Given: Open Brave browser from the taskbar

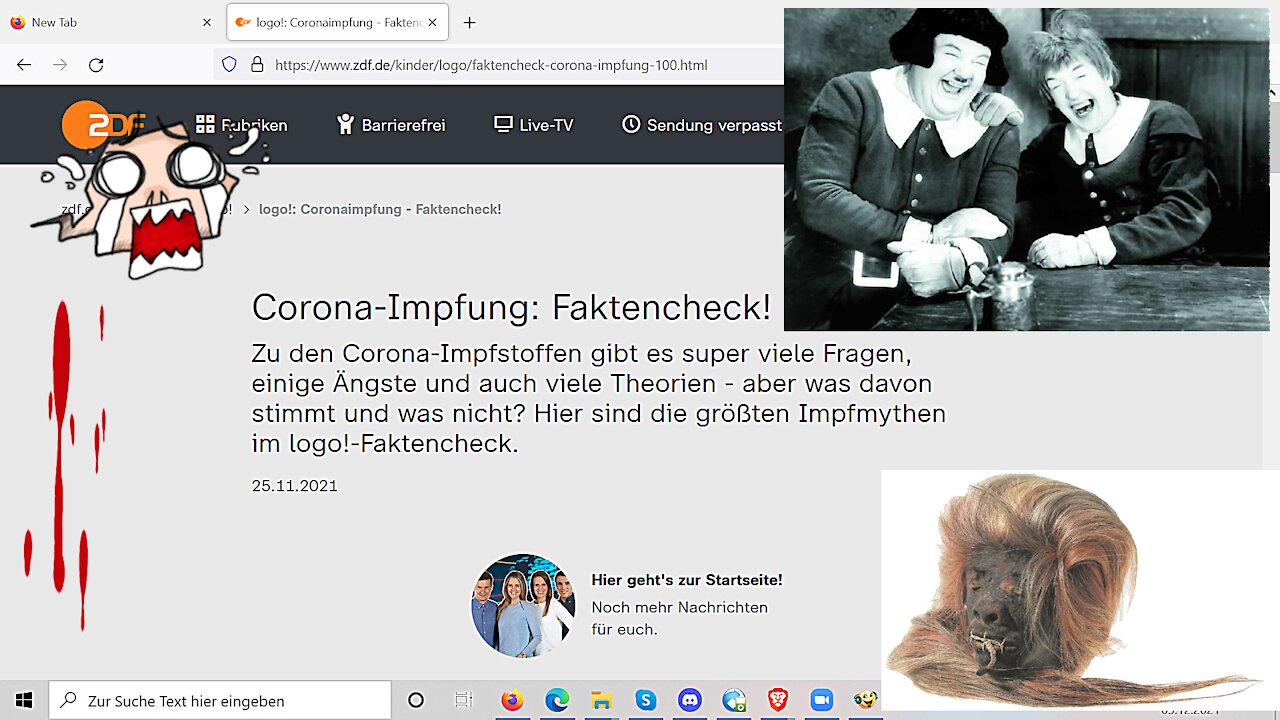Looking at the screenshot, I should pyautogui.click(x=778, y=700).
